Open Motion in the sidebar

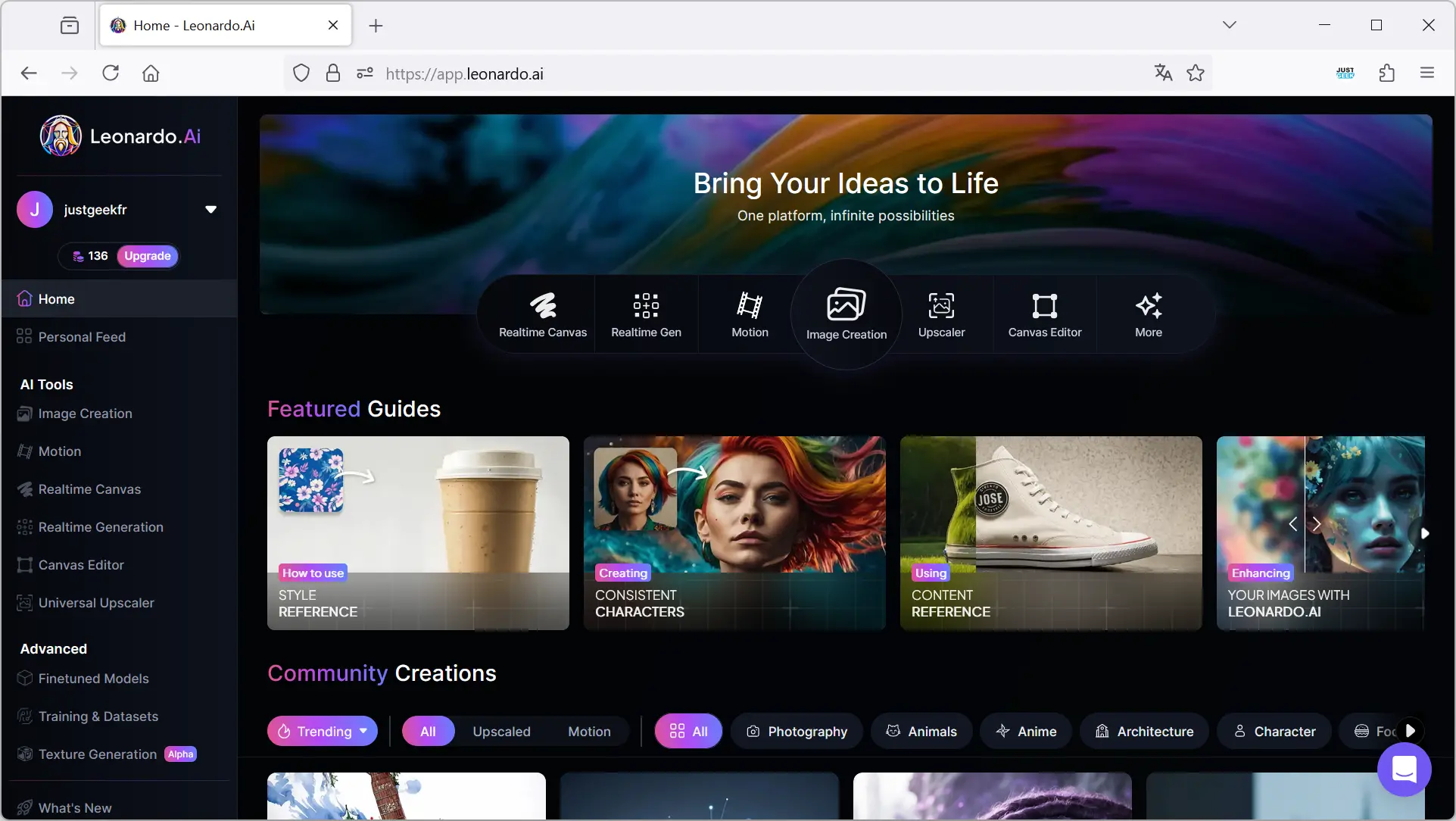tap(119, 451)
